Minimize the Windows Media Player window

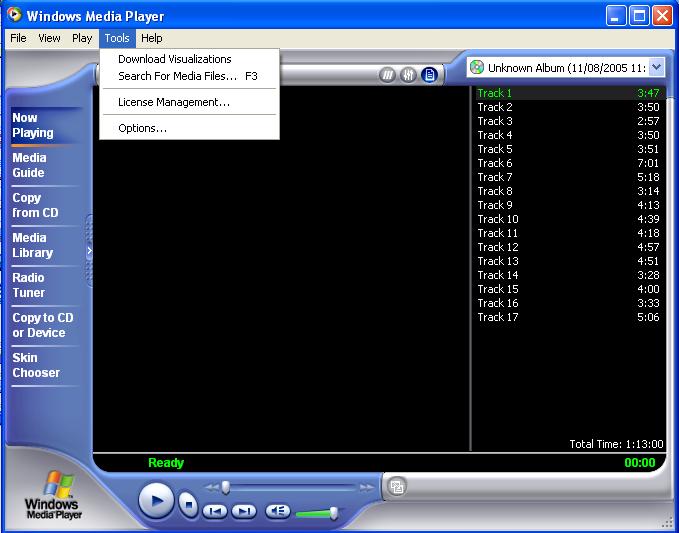point(616,16)
